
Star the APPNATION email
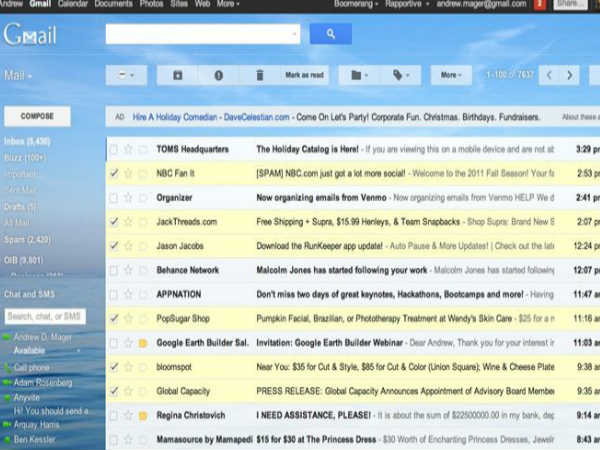click(128, 294)
